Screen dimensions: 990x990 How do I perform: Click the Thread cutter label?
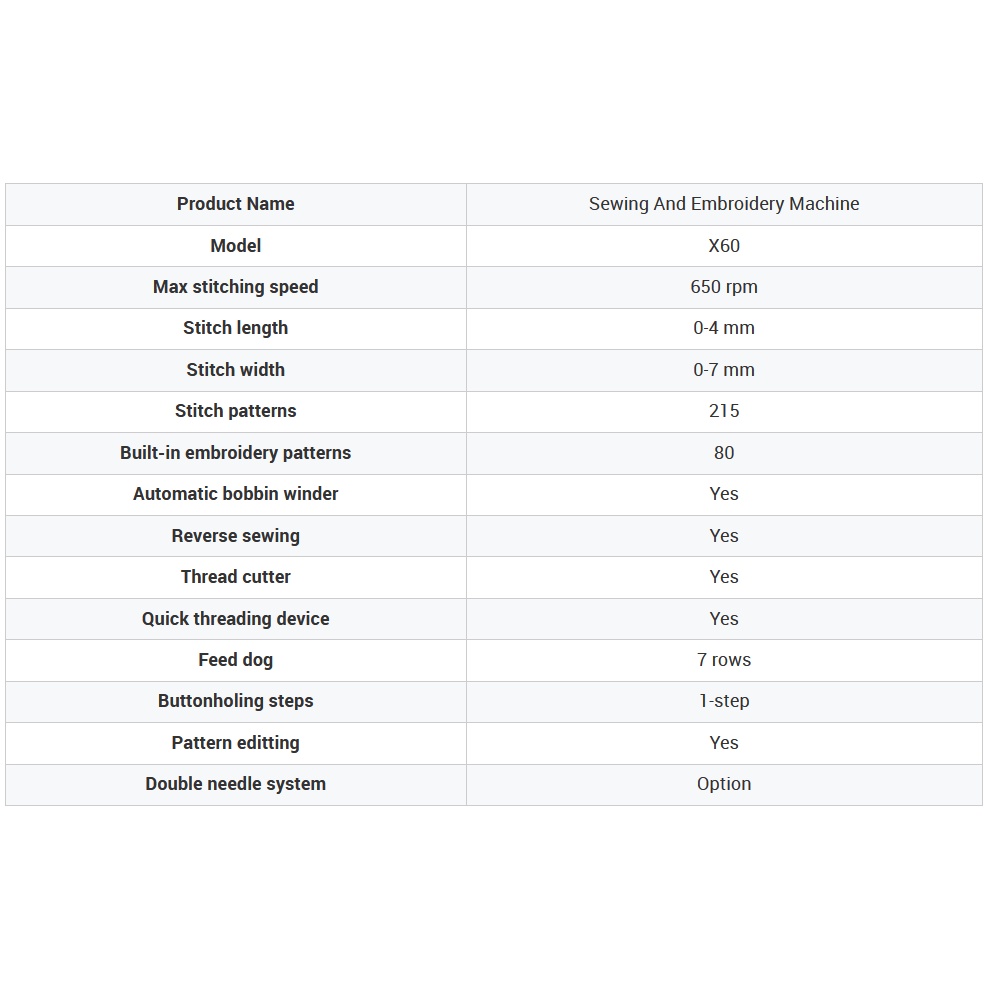coord(236,577)
